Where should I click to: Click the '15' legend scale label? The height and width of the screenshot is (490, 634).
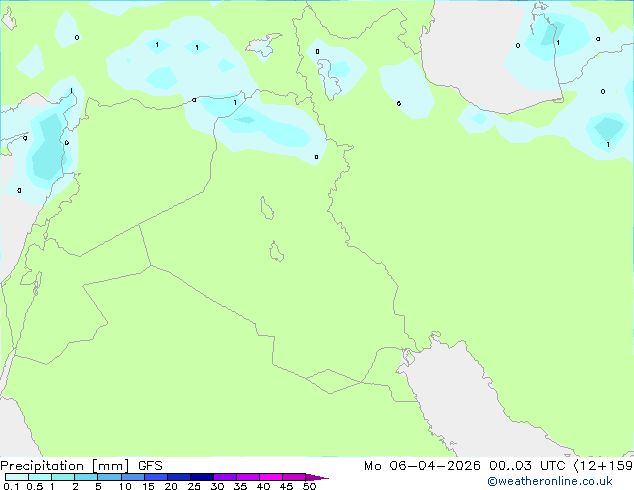tap(148, 486)
